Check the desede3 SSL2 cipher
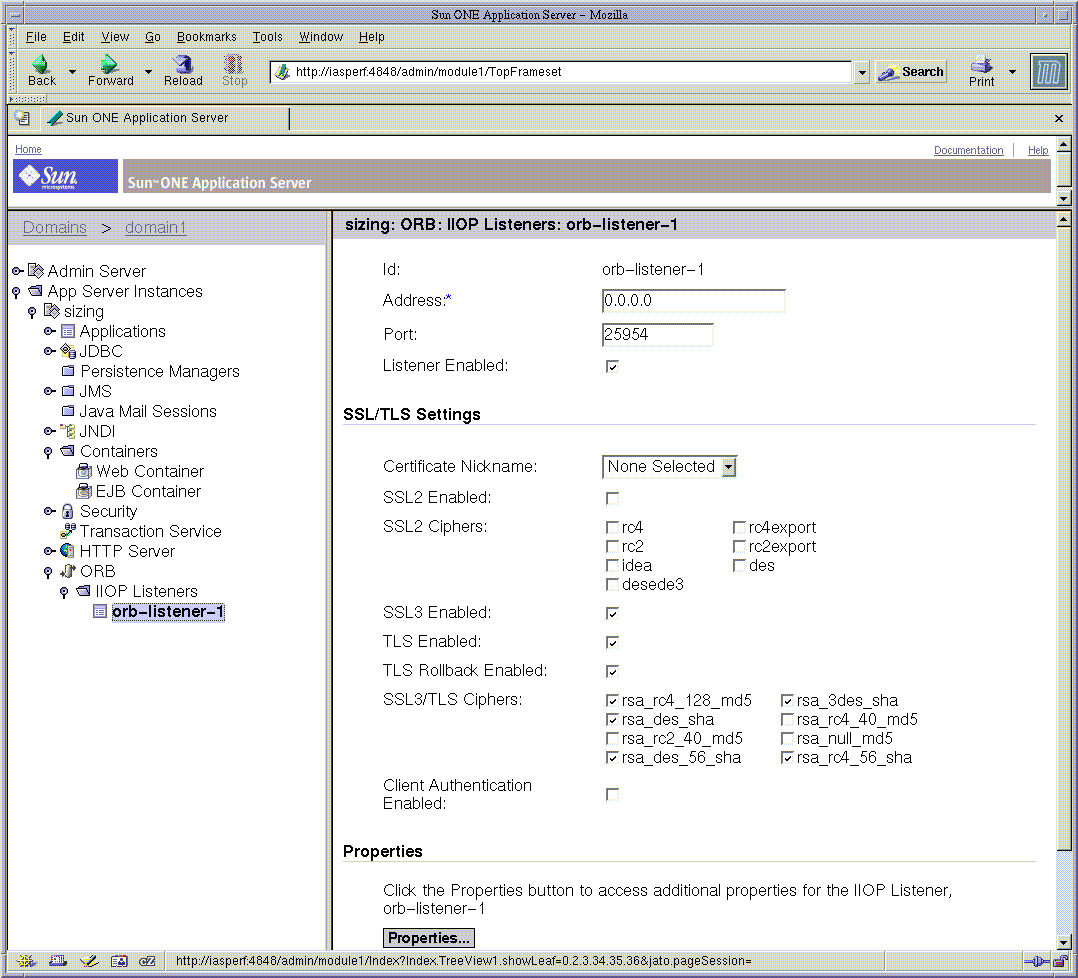 click(612, 584)
